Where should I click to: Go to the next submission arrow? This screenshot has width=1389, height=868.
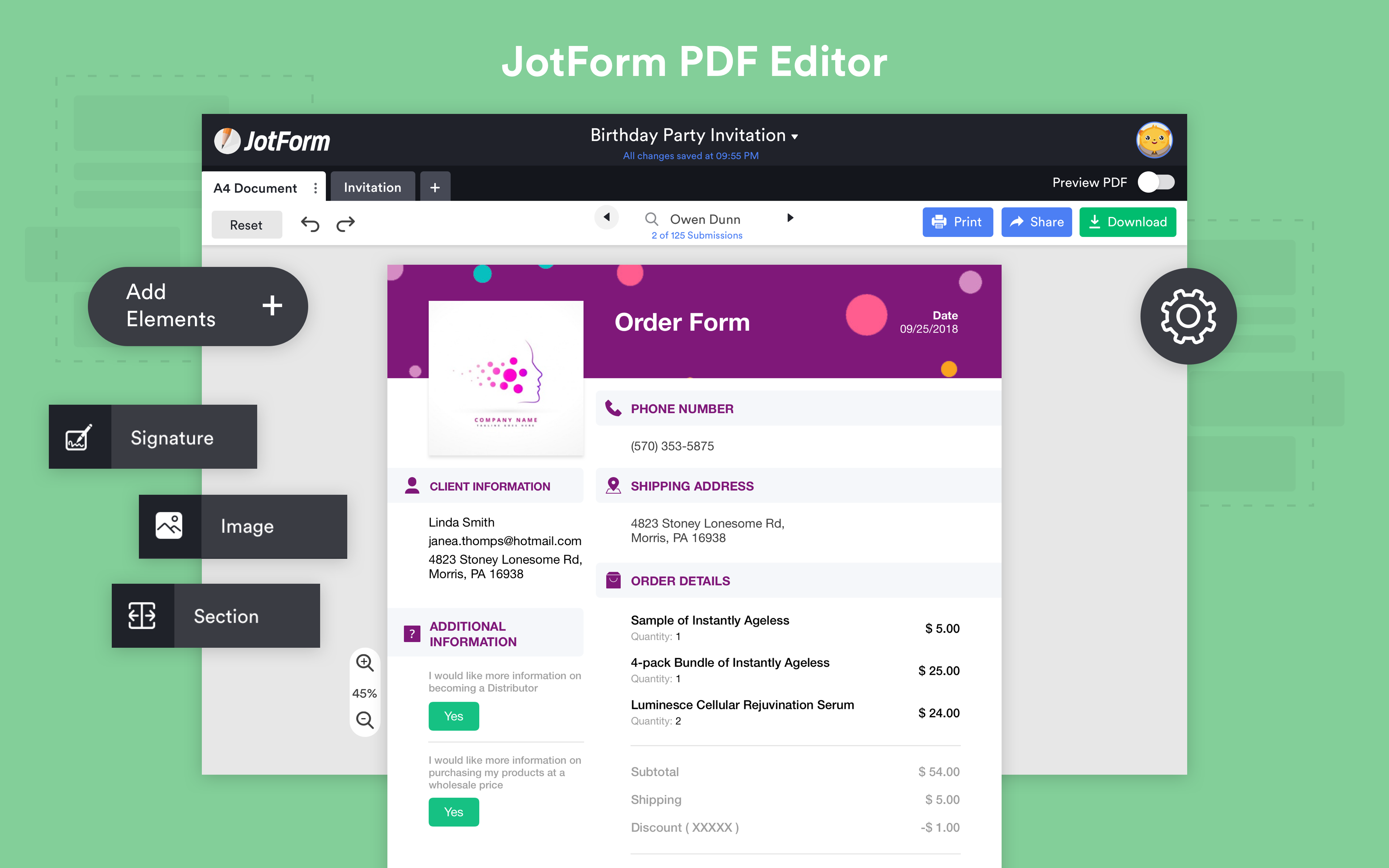[x=790, y=218]
